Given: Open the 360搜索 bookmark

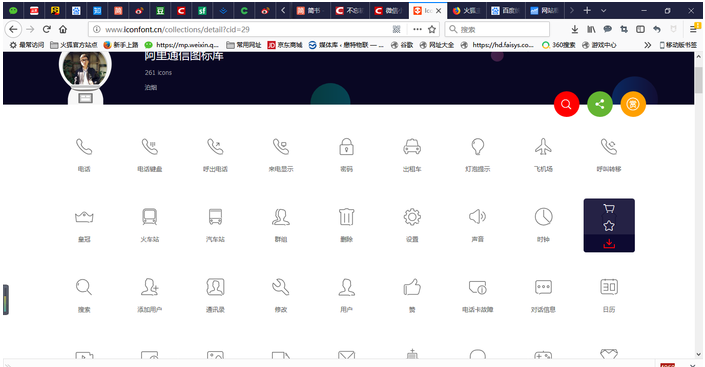Looking at the screenshot, I should click(559, 45).
